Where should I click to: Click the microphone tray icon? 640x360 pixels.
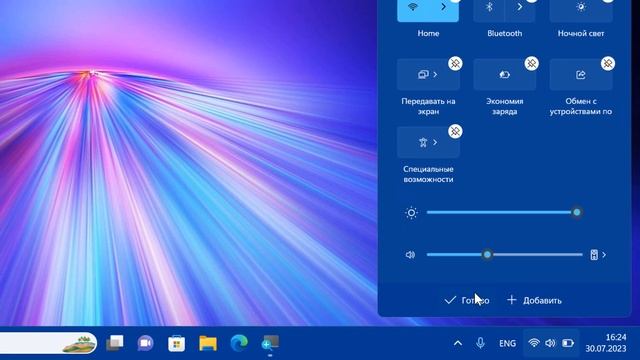(x=480, y=343)
